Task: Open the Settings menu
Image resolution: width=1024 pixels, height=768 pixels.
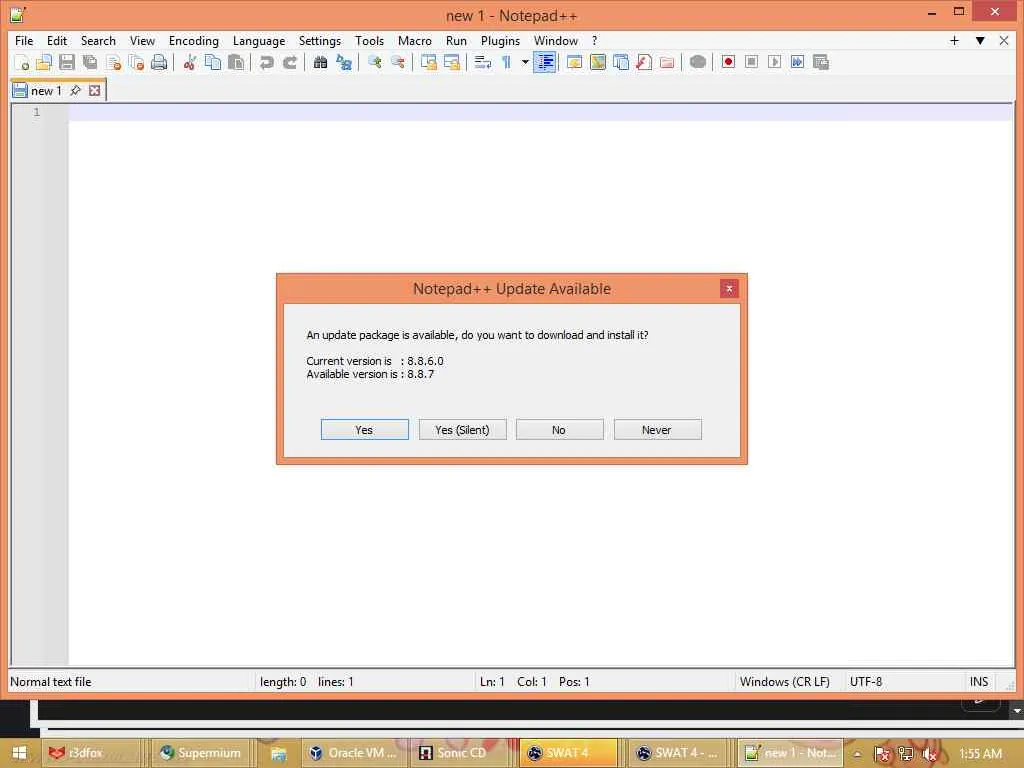Action: click(319, 40)
